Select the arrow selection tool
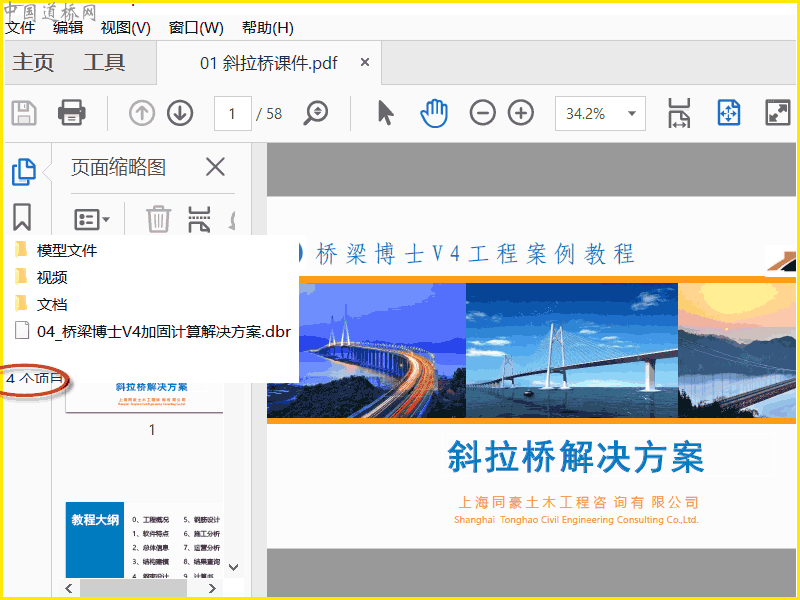800x600 pixels. [386, 113]
